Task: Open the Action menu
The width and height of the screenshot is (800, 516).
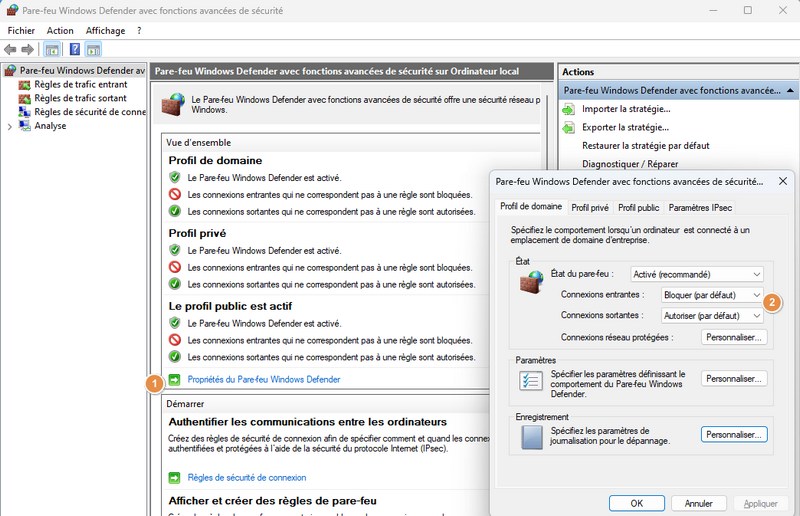Action: click(x=60, y=31)
